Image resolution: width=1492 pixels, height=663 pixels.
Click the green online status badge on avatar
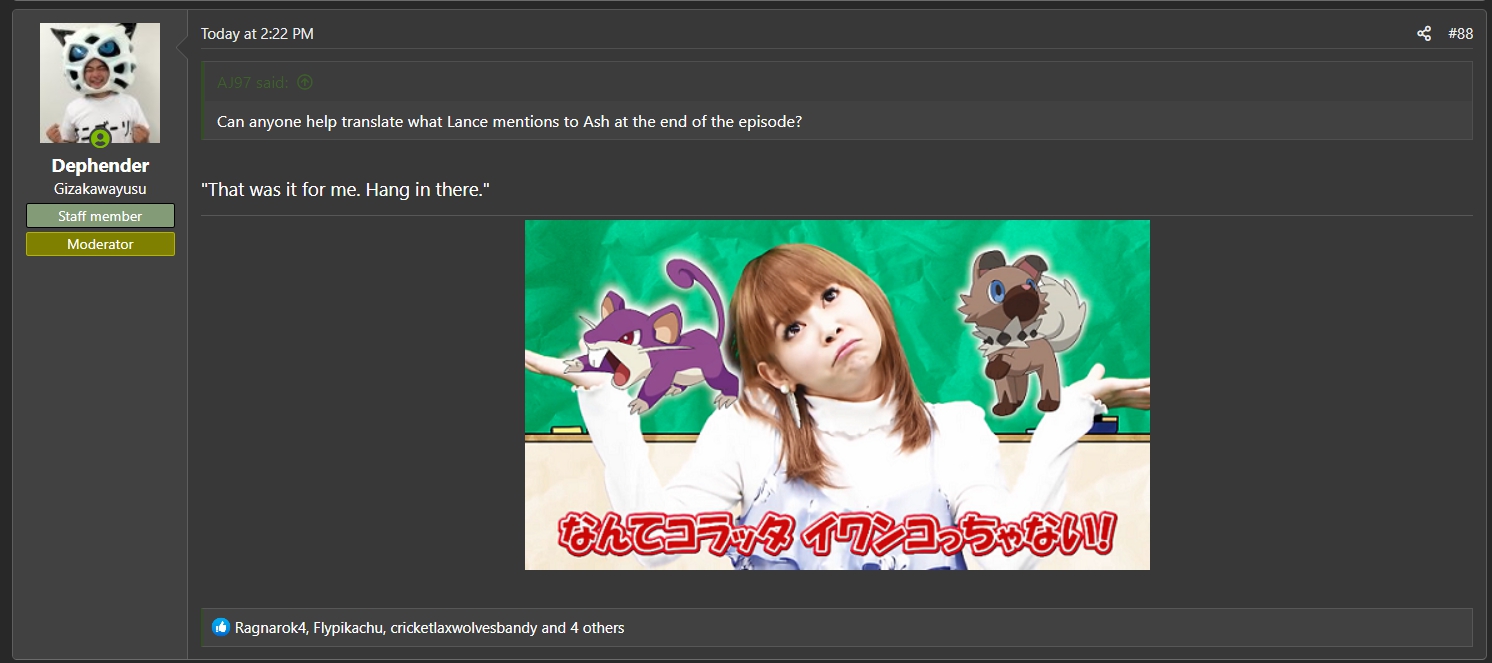point(100,138)
